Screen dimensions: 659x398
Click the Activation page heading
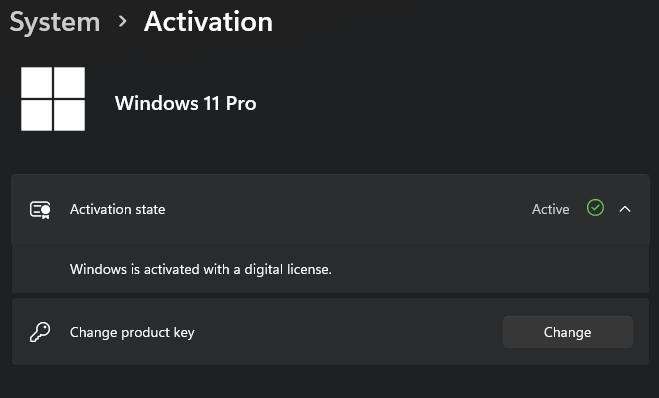pos(208,21)
